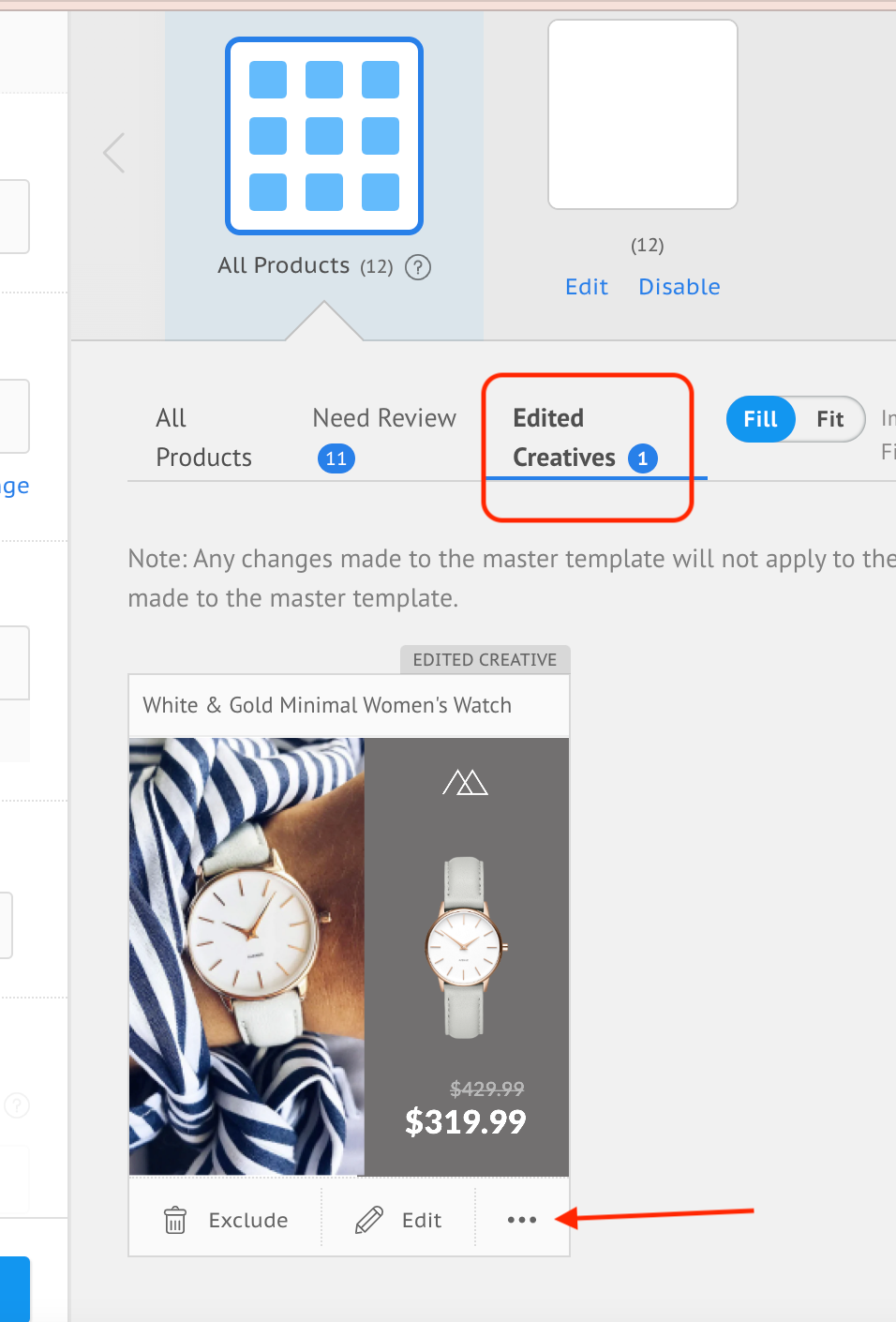The image size is (896, 1322).
Task: Click the mountain logo in the creative
Action: click(466, 782)
